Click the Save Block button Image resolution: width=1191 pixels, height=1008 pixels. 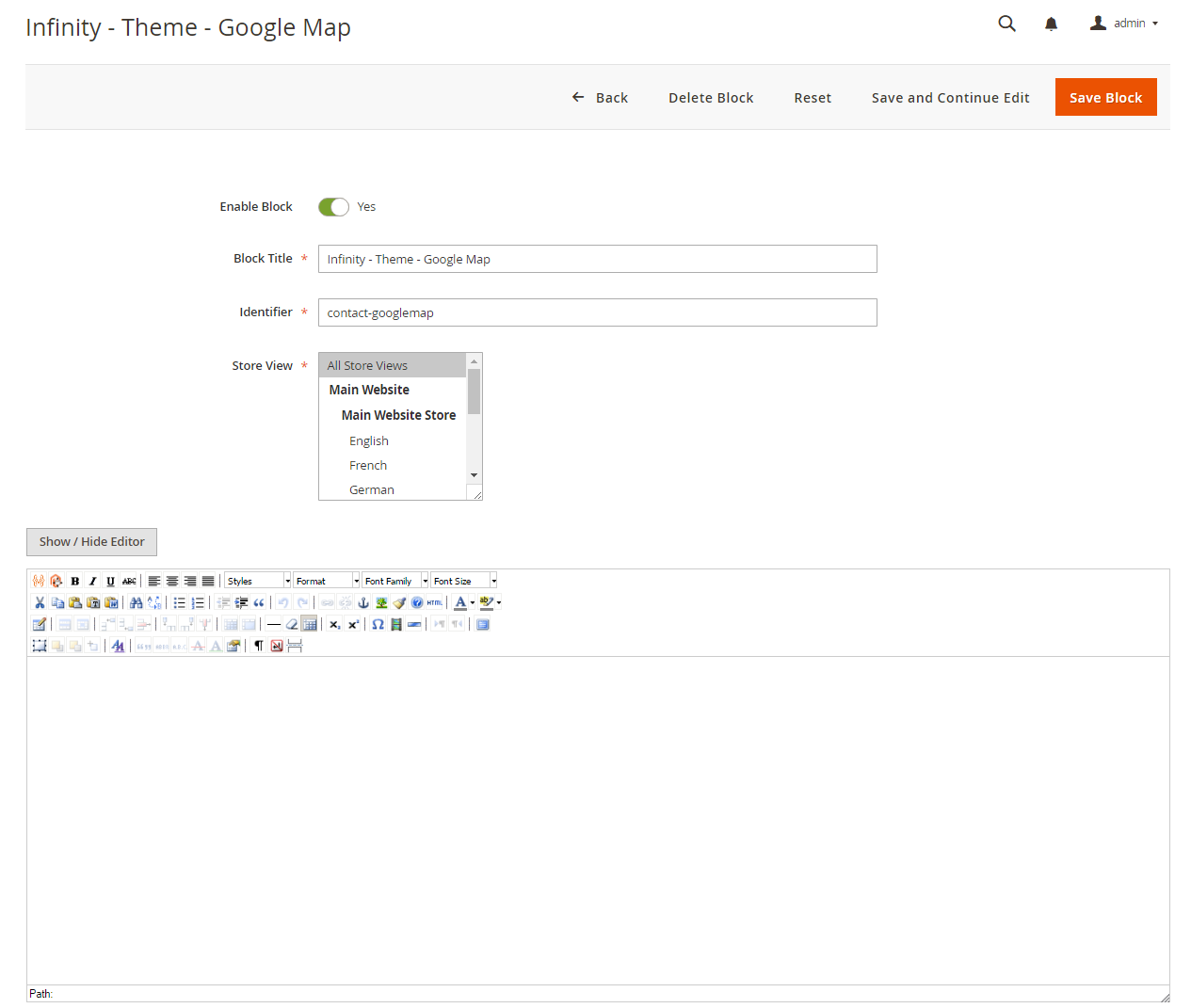point(1105,97)
